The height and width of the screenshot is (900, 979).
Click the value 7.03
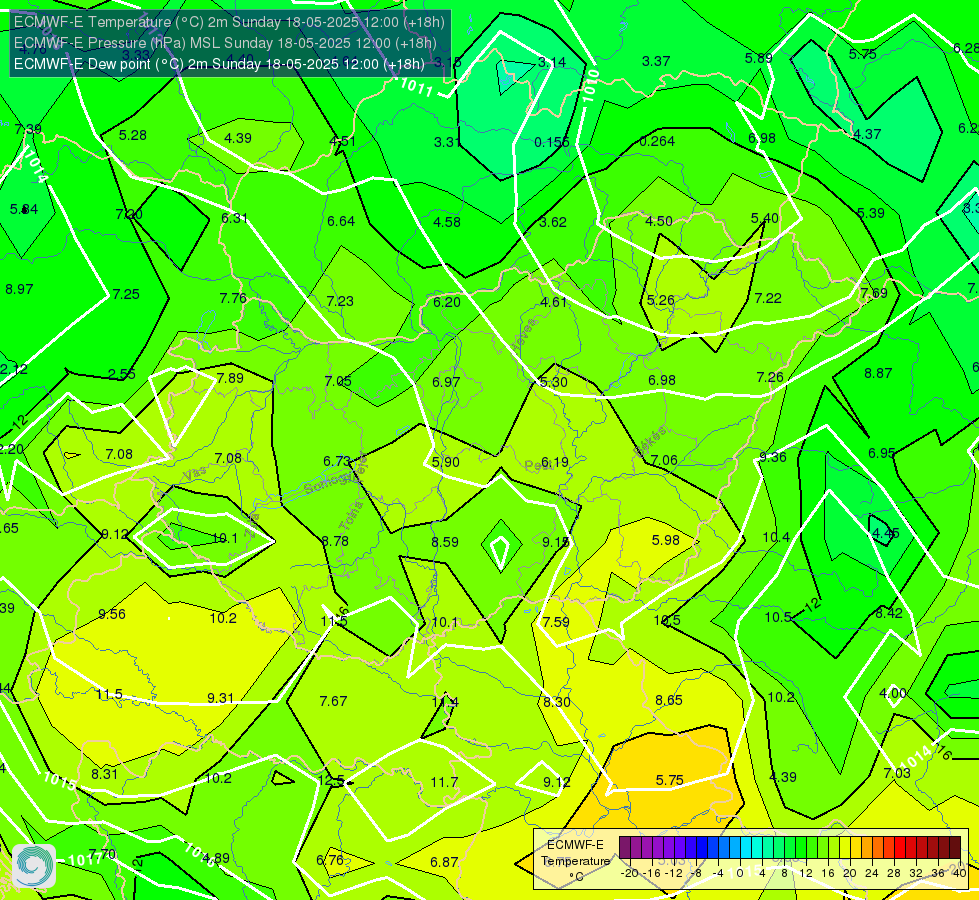[x=897, y=773]
